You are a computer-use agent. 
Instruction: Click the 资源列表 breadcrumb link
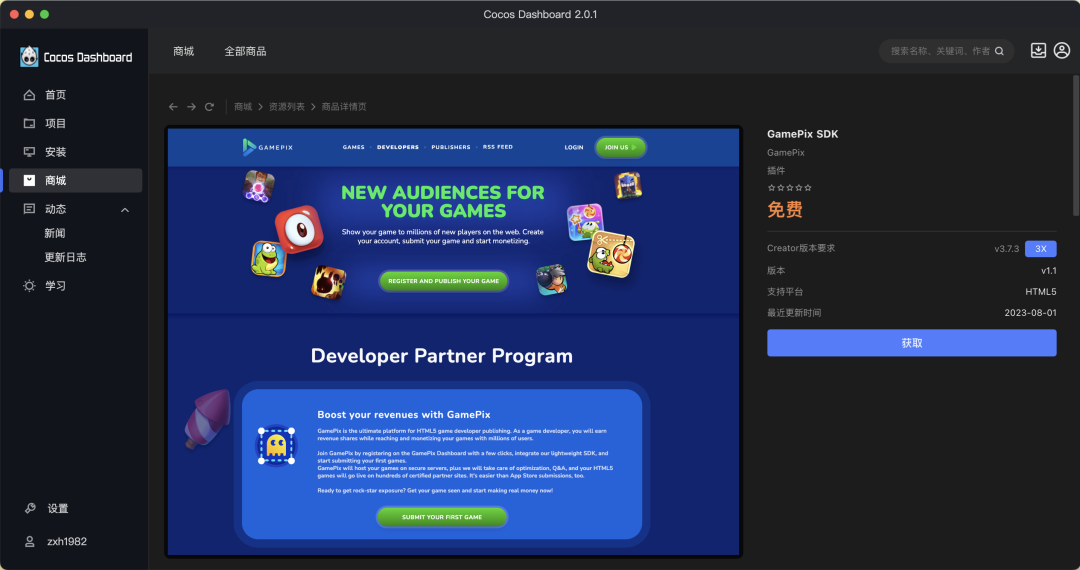pyautogui.click(x=287, y=107)
